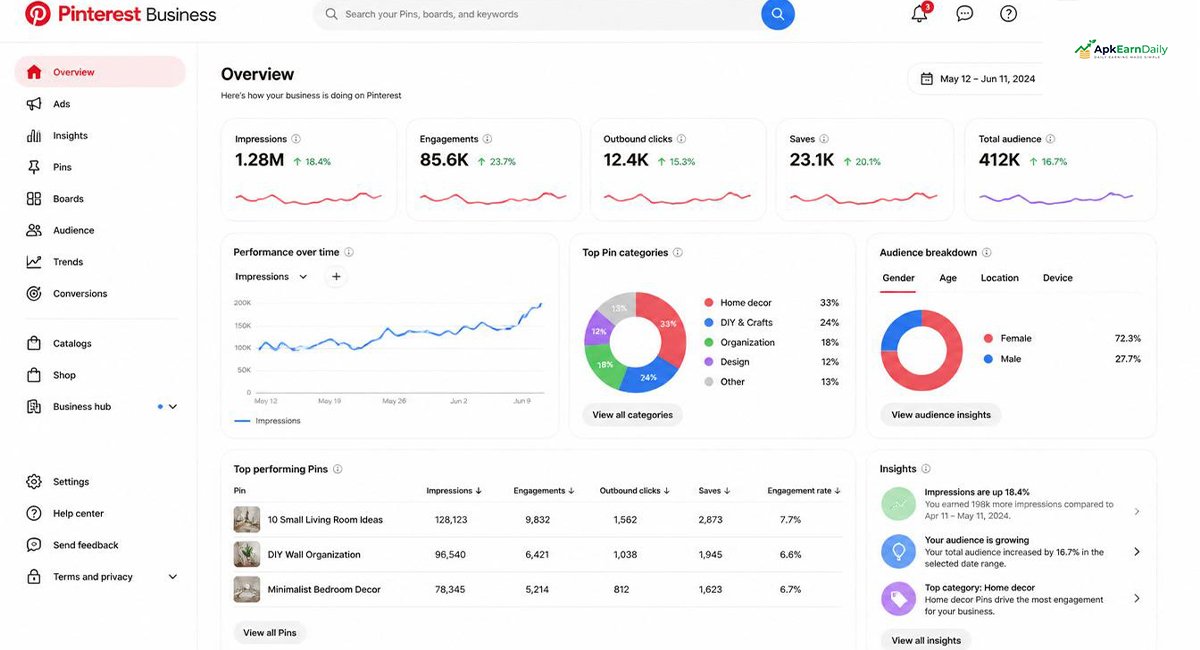Image resolution: width=1200 pixels, height=650 pixels.
Task: Open 10 Small Living Room Ideas thumbnail
Action: [x=247, y=520]
